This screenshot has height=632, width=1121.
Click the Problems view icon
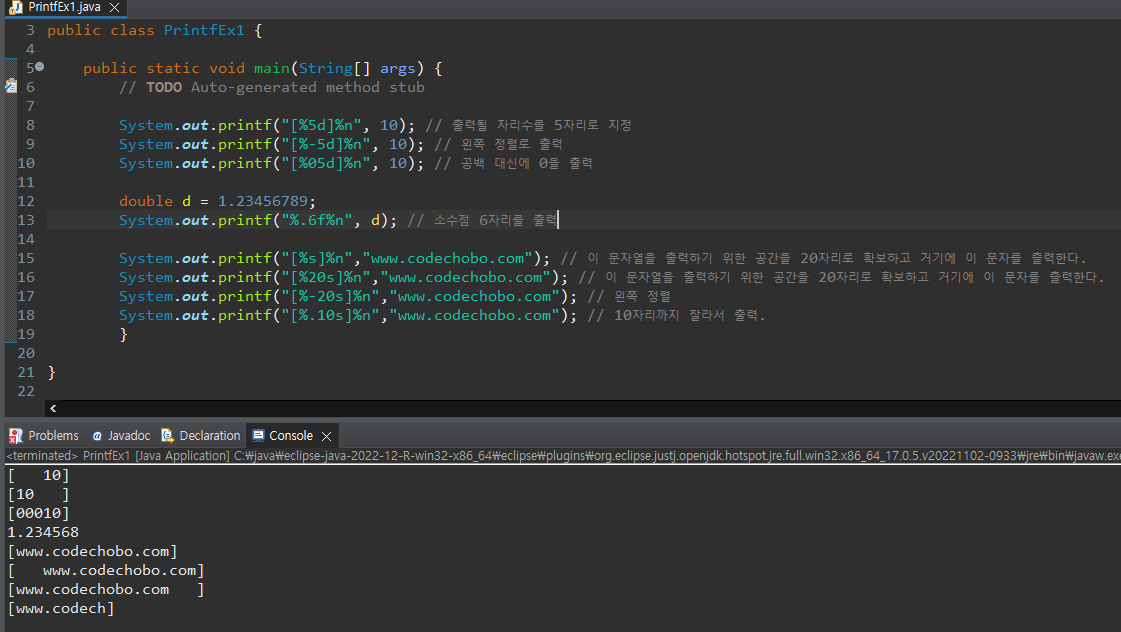[14, 435]
